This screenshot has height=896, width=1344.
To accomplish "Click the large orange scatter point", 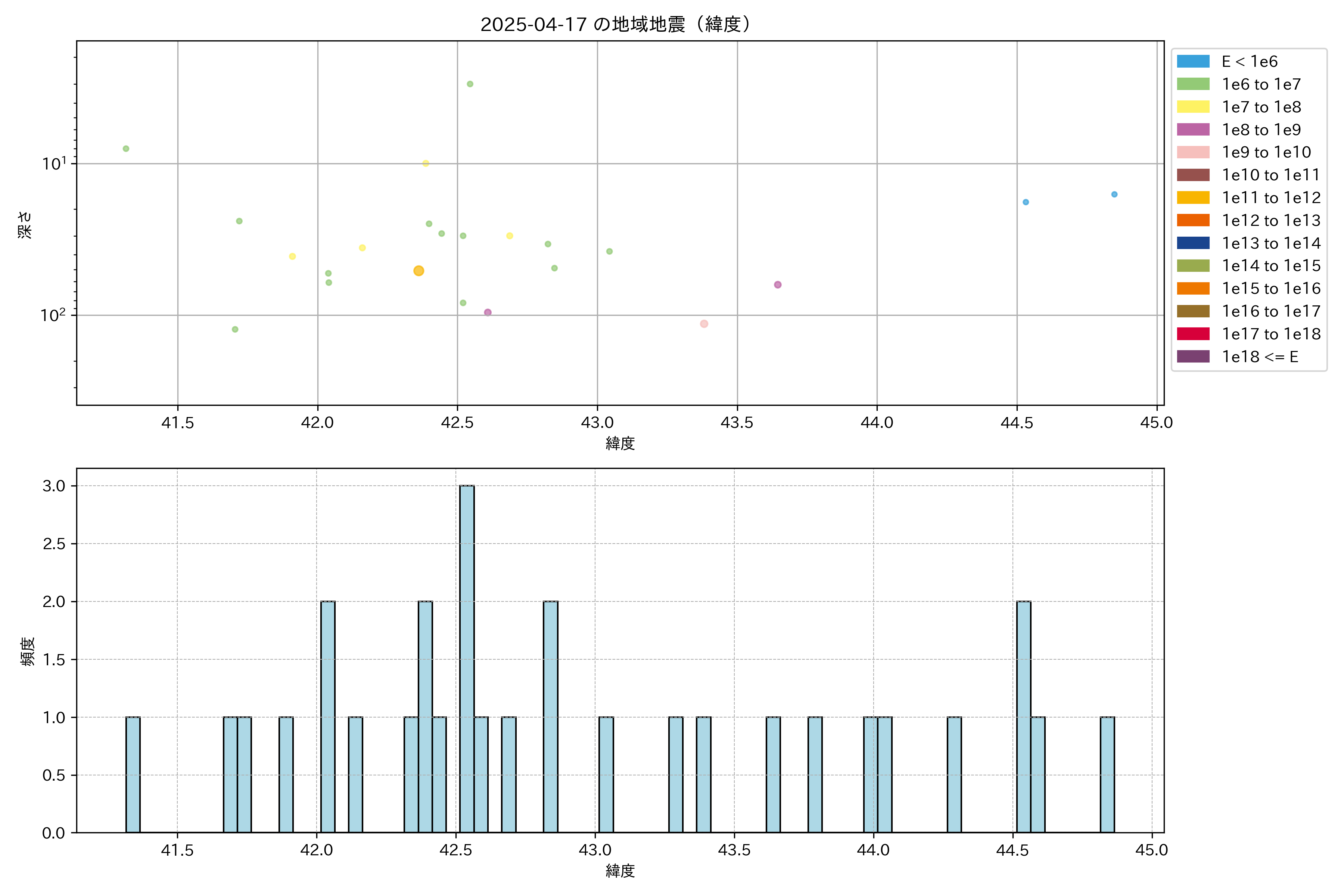I will coord(419,271).
